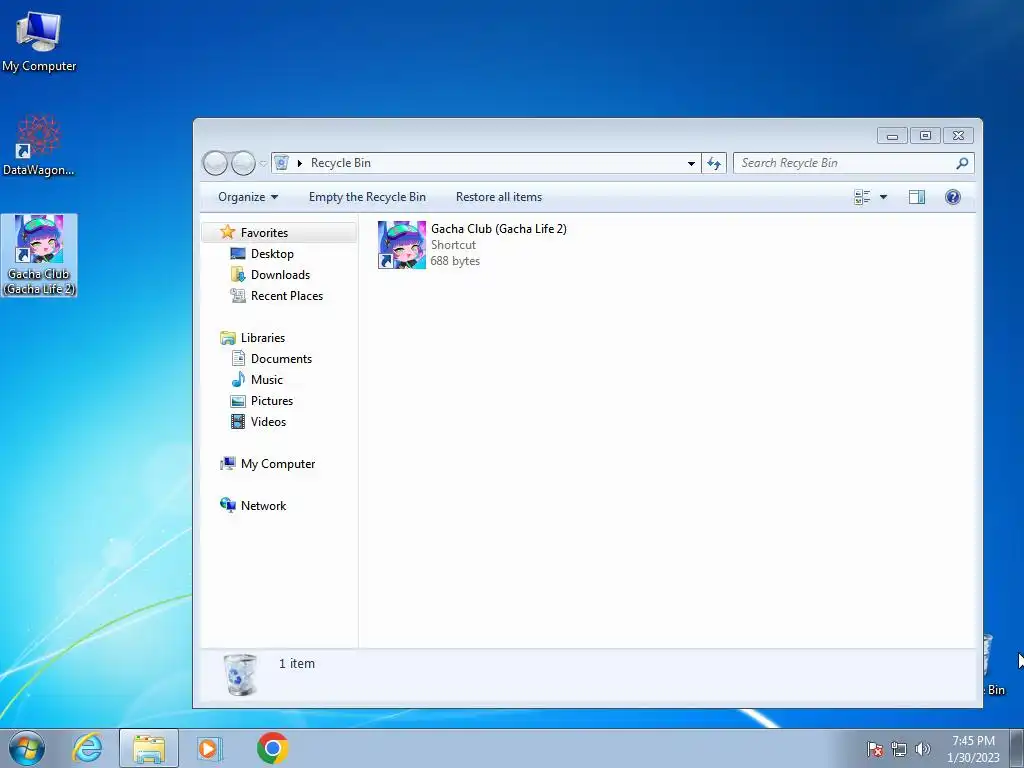Click the Recycle Bin icon in the address bar

(281, 163)
